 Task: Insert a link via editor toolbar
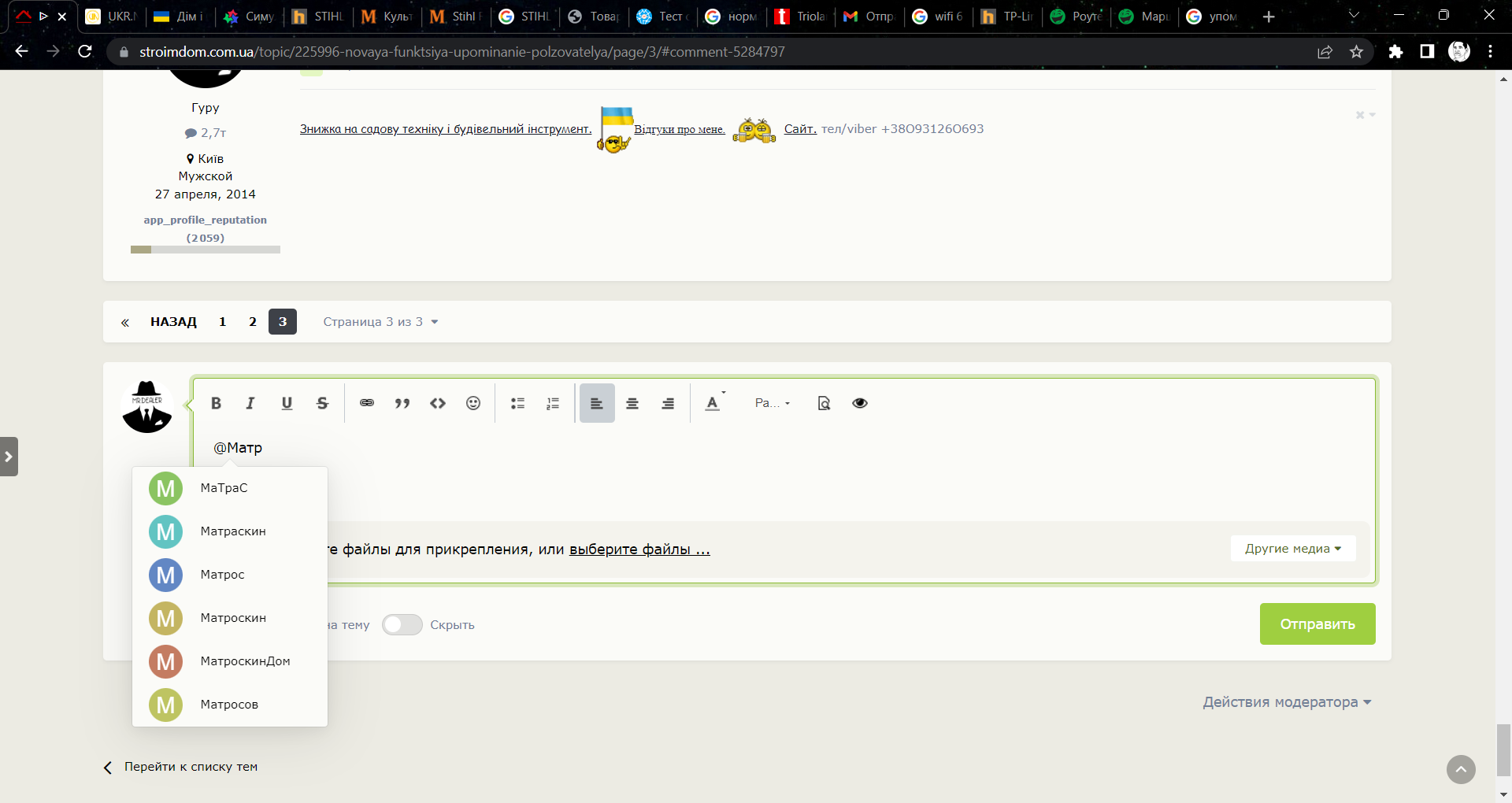(x=367, y=403)
